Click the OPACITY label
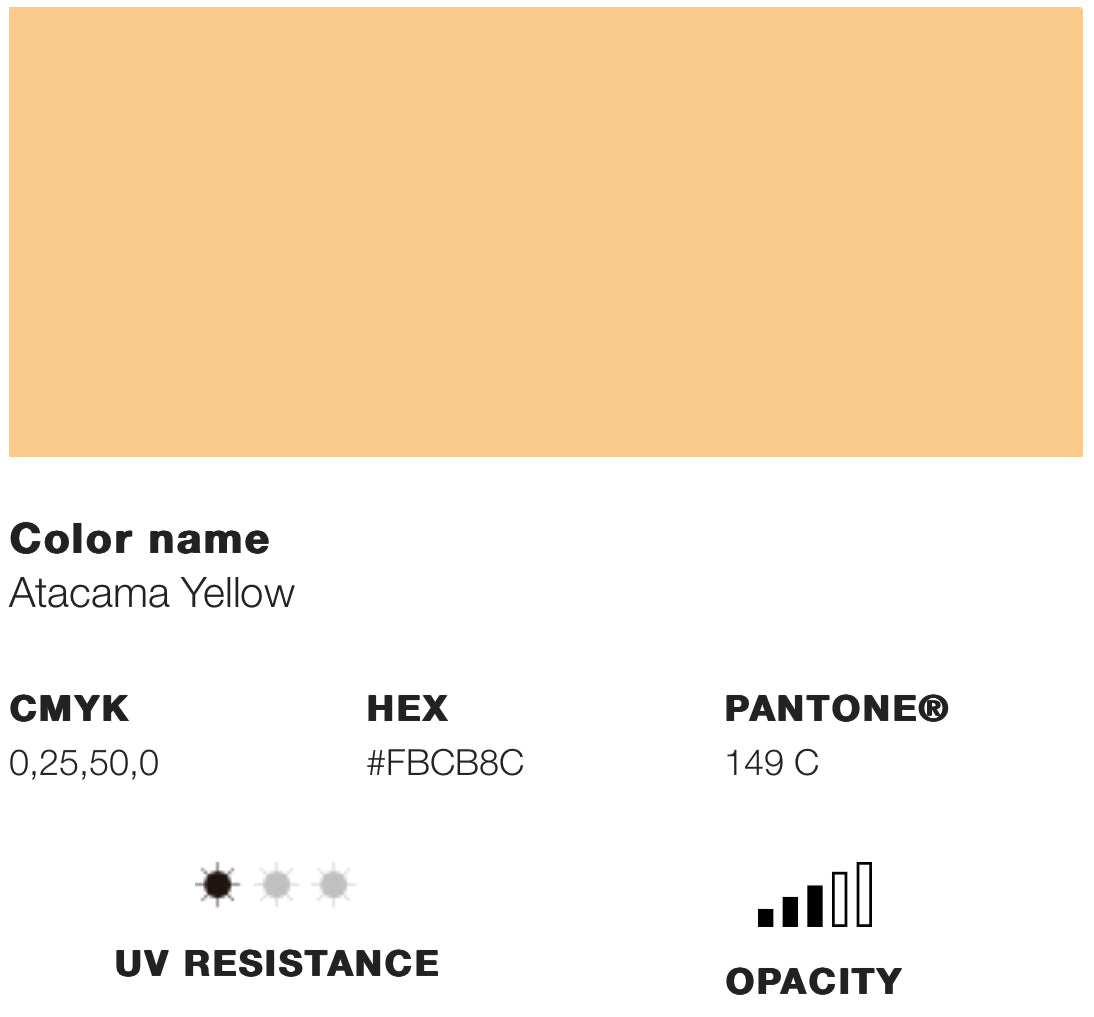 click(813, 981)
